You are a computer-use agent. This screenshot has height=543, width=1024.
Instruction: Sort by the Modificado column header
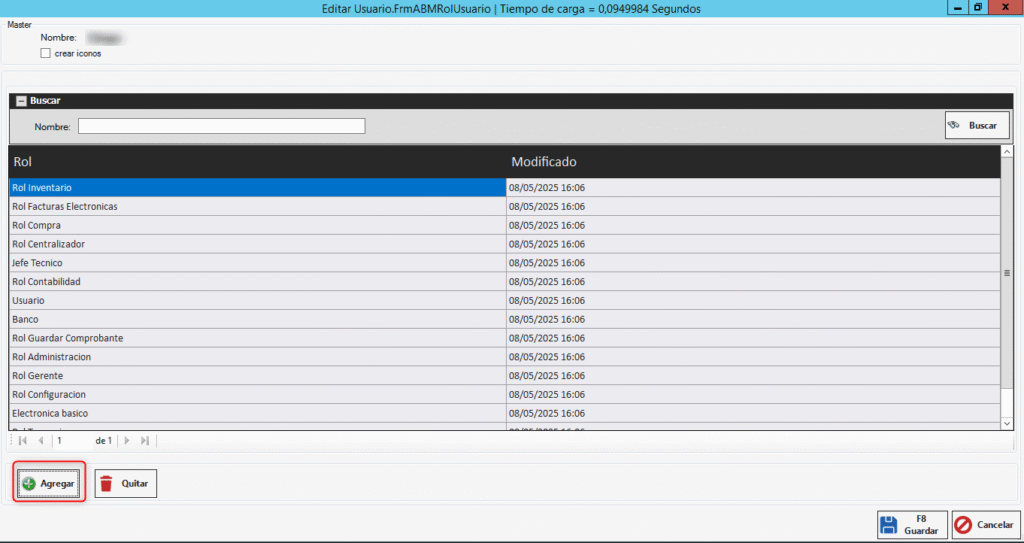(x=750, y=161)
